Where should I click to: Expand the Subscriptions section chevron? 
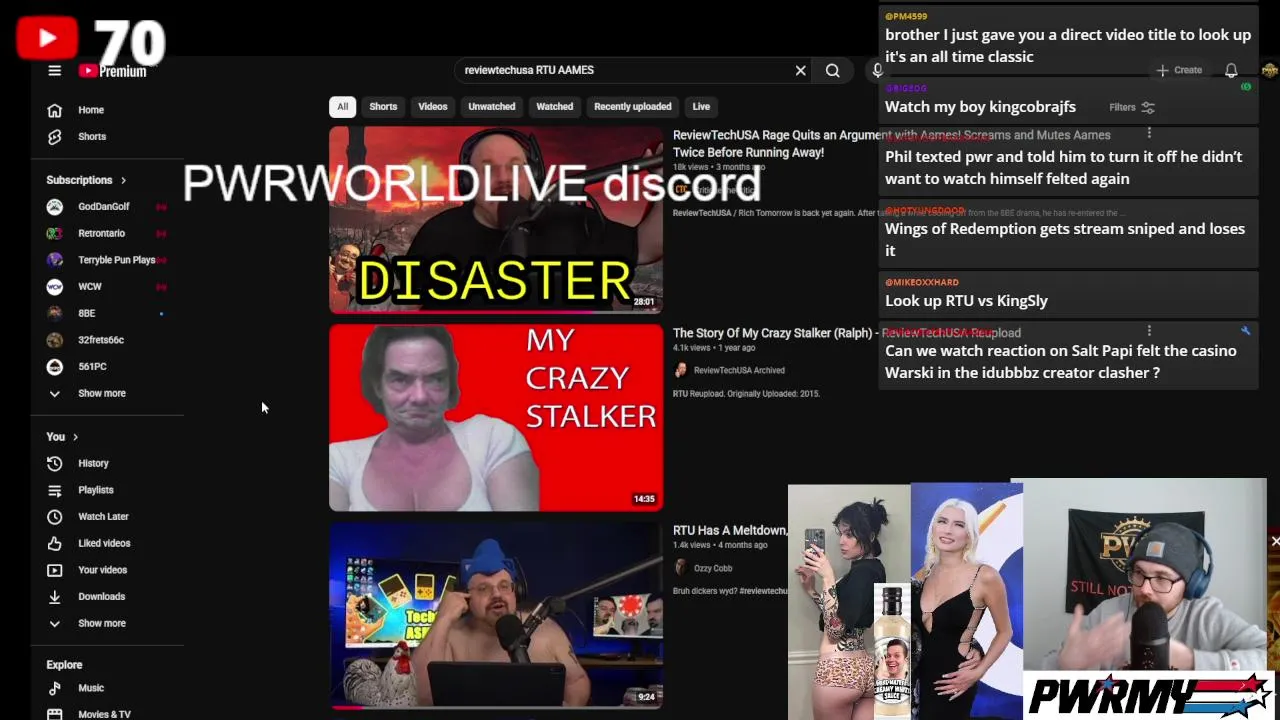click(123, 180)
